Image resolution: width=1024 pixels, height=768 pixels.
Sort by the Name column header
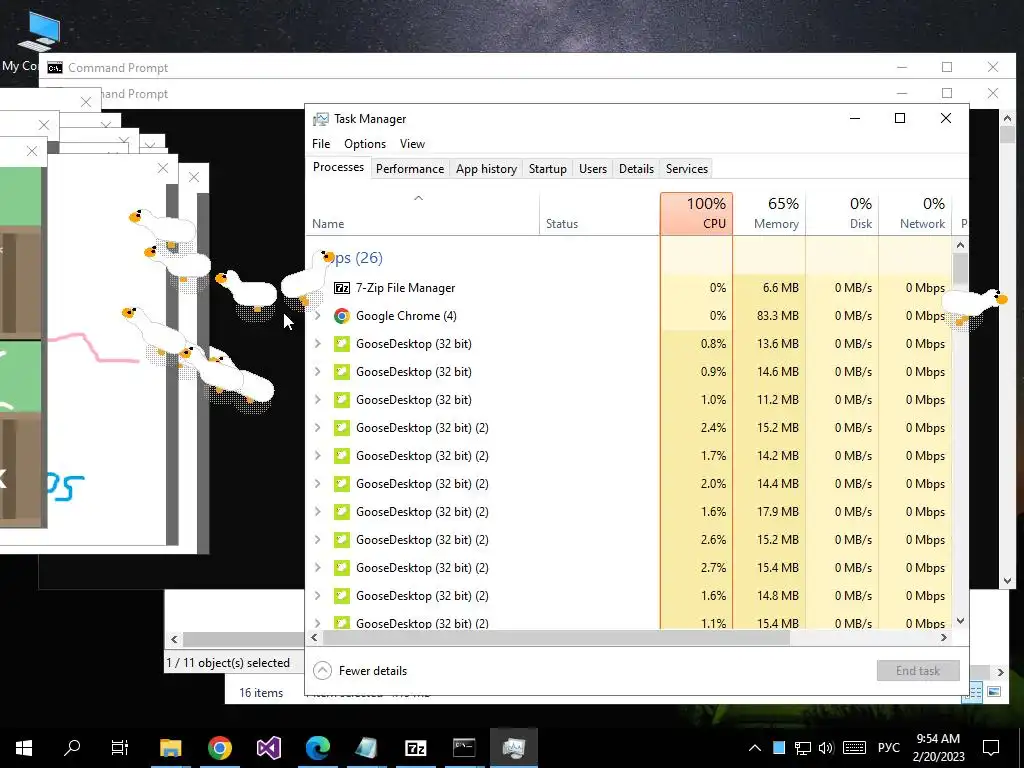pyautogui.click(x=423, y=214)
